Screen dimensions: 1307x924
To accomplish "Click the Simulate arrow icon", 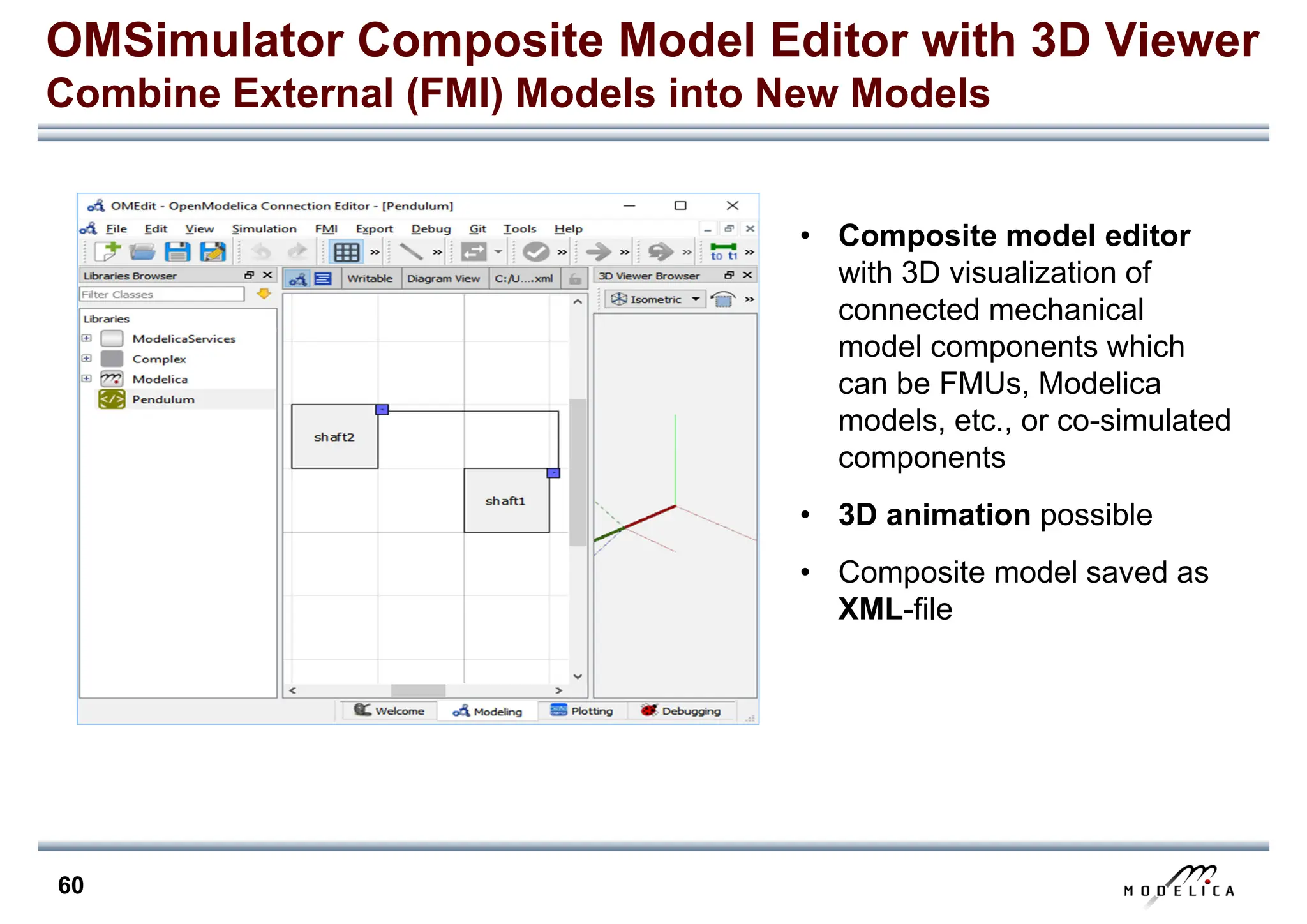I will coord(598,252).
